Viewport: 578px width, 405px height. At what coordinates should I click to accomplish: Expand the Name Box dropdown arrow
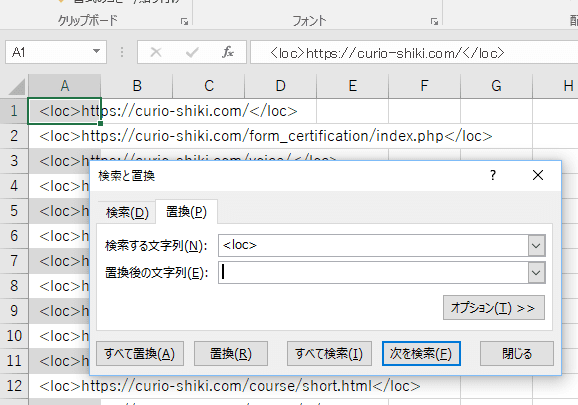coord(97,52)
